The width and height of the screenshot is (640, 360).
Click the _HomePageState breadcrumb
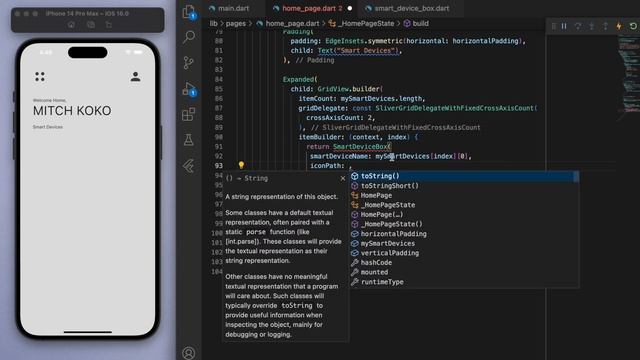pos(366,23)
